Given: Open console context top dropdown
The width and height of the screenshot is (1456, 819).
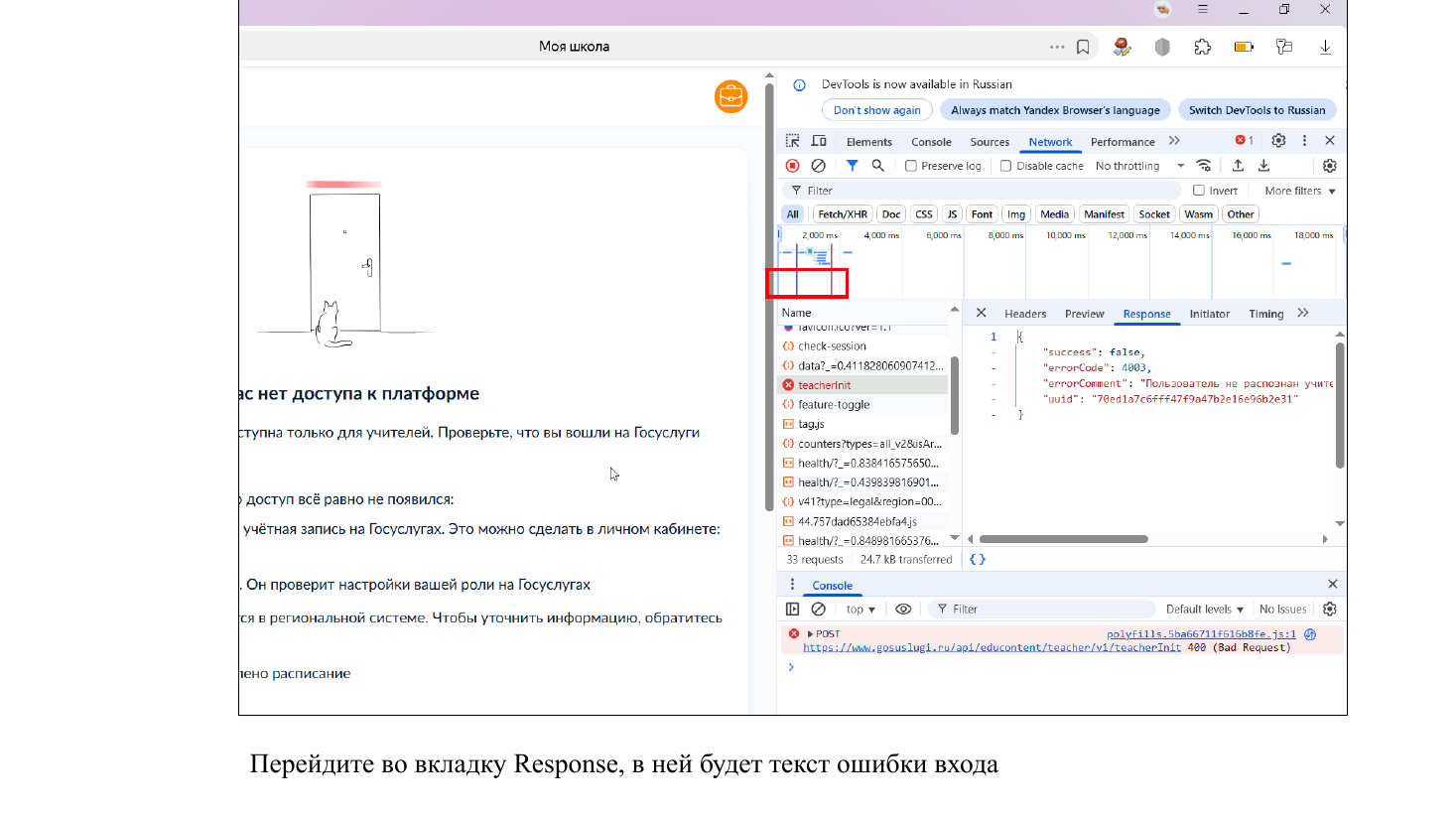Looking at the screenshot, I should 860,609.
